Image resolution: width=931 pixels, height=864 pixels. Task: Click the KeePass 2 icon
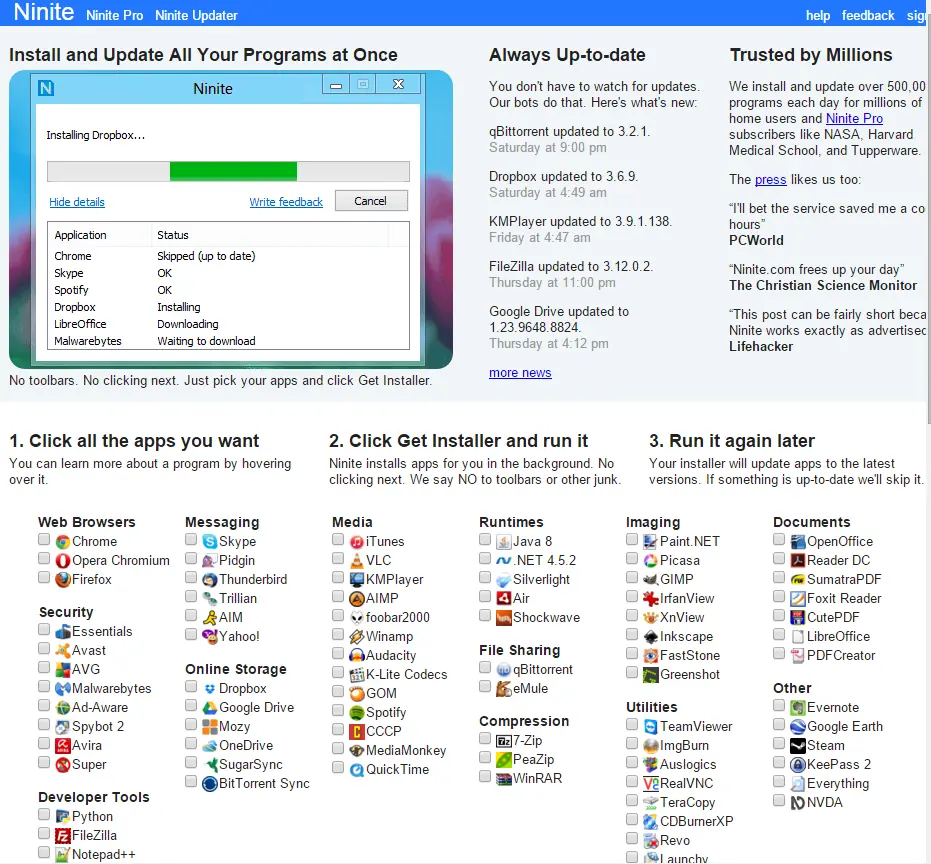[798, 765]
